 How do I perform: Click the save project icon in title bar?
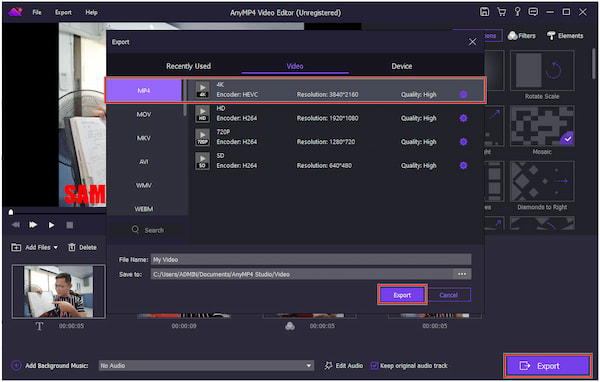click(484, 12)
